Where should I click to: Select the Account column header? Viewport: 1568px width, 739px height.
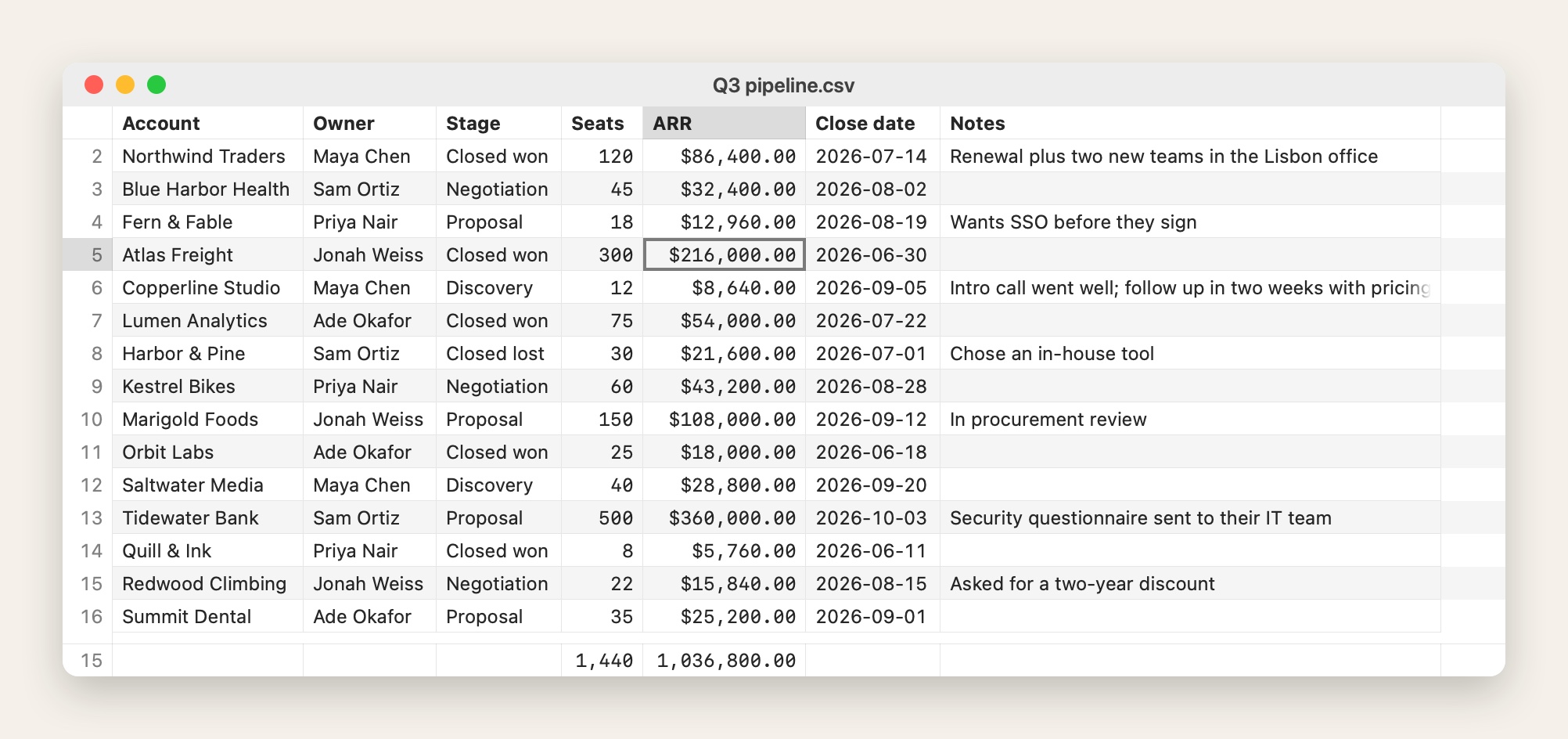(207, 123)
